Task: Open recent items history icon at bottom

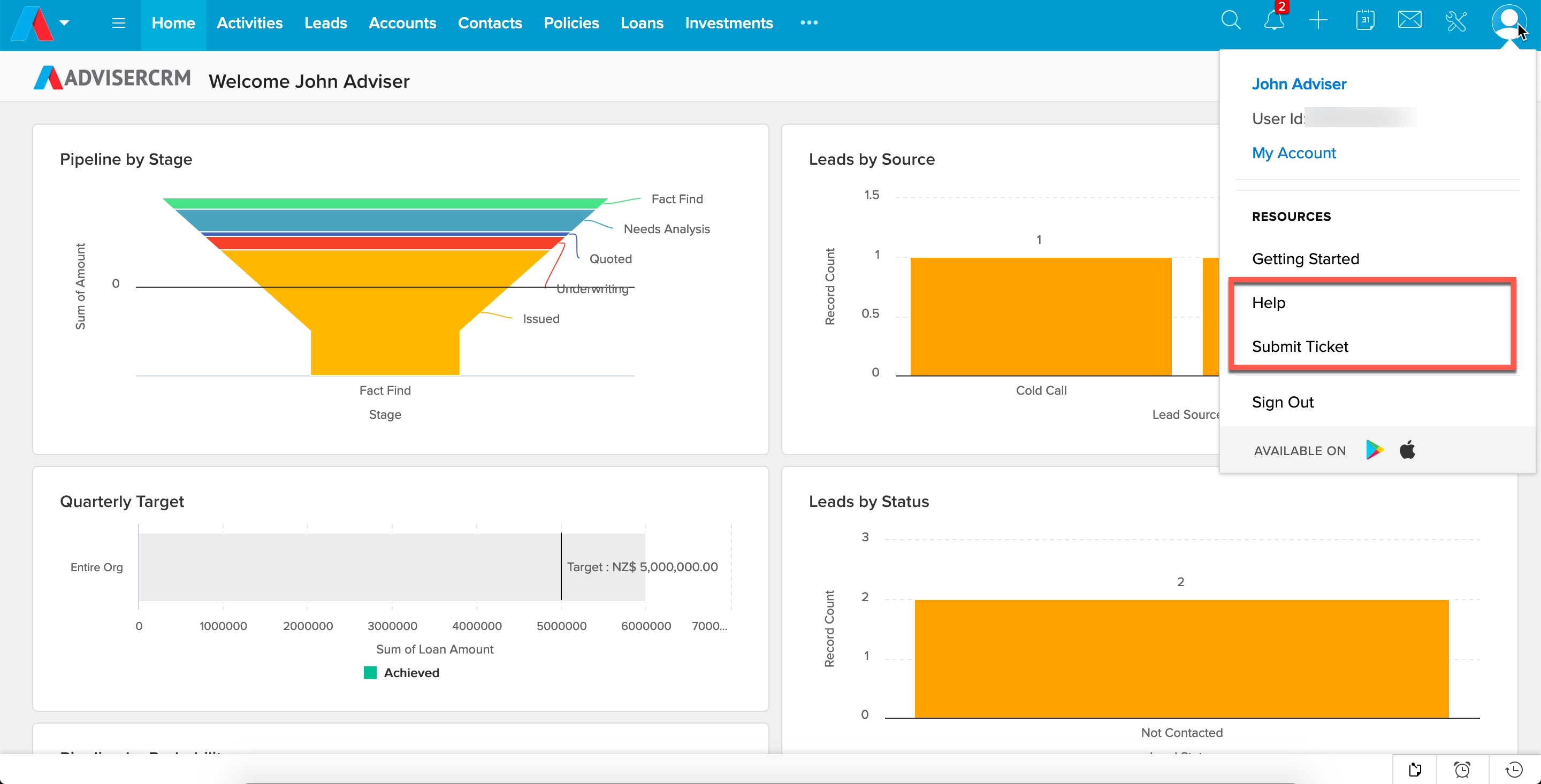Action: tap(1514, 769)
